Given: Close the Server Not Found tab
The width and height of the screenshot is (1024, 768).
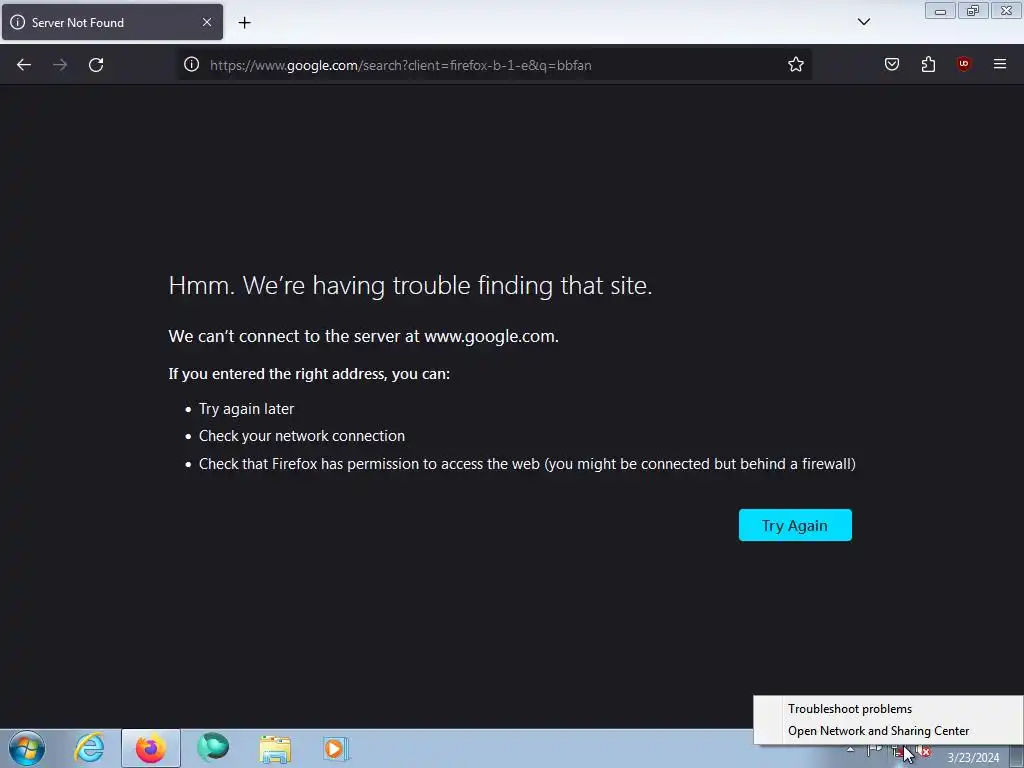Looking at the screenshot, I should [x=207, y=22].
